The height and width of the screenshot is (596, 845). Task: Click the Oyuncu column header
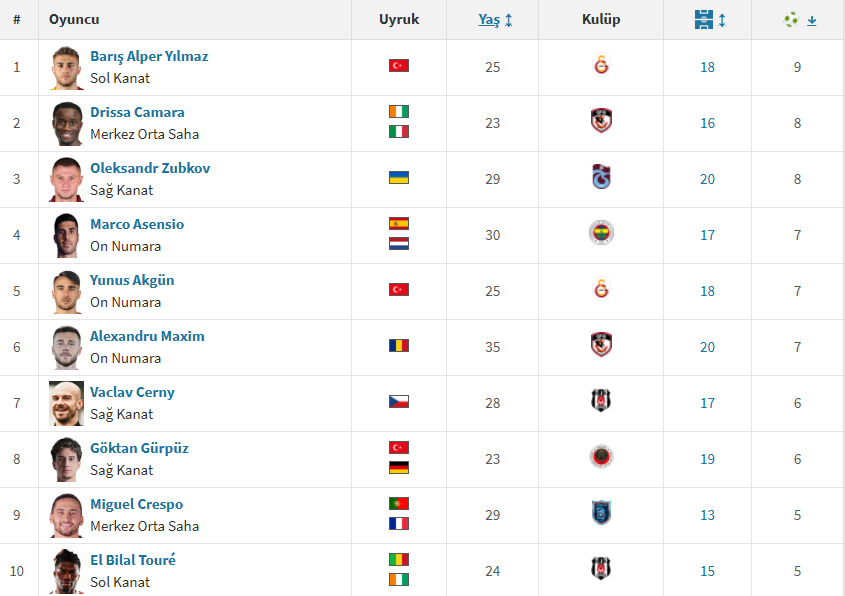(x=74, y=20)
